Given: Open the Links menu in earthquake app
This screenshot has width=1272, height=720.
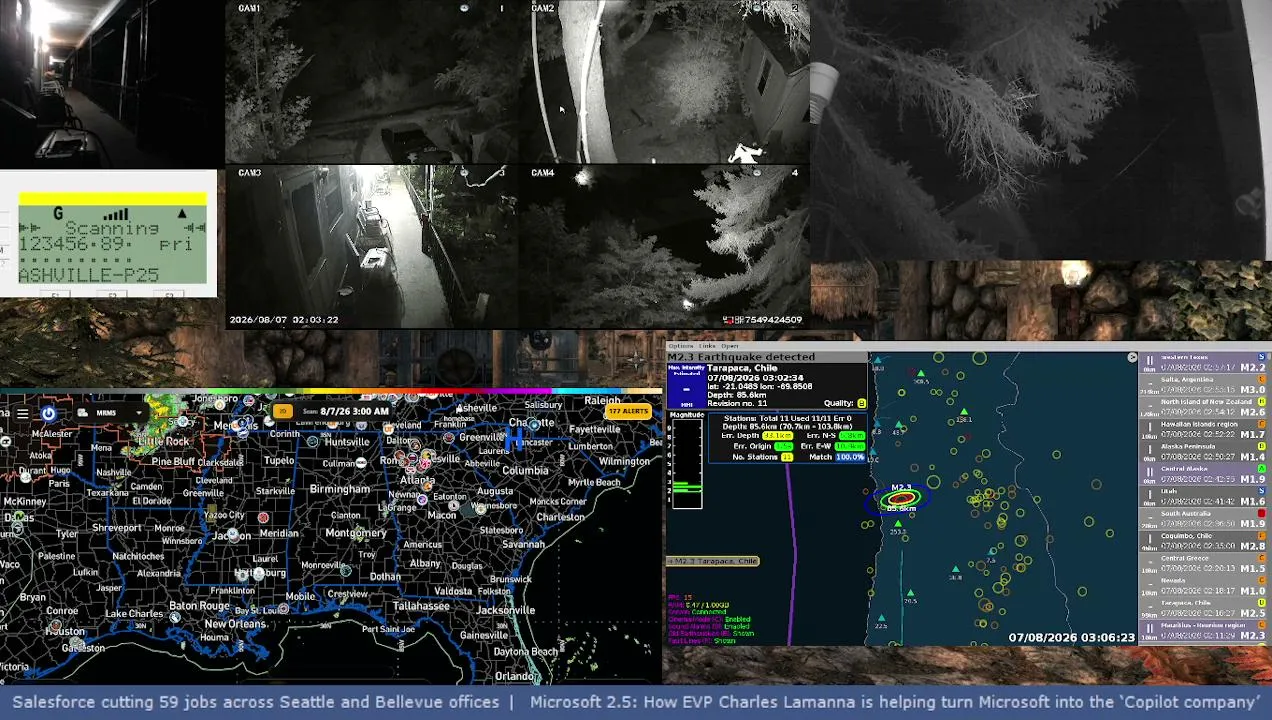Looking at the screenshot, I should [707, 346].
